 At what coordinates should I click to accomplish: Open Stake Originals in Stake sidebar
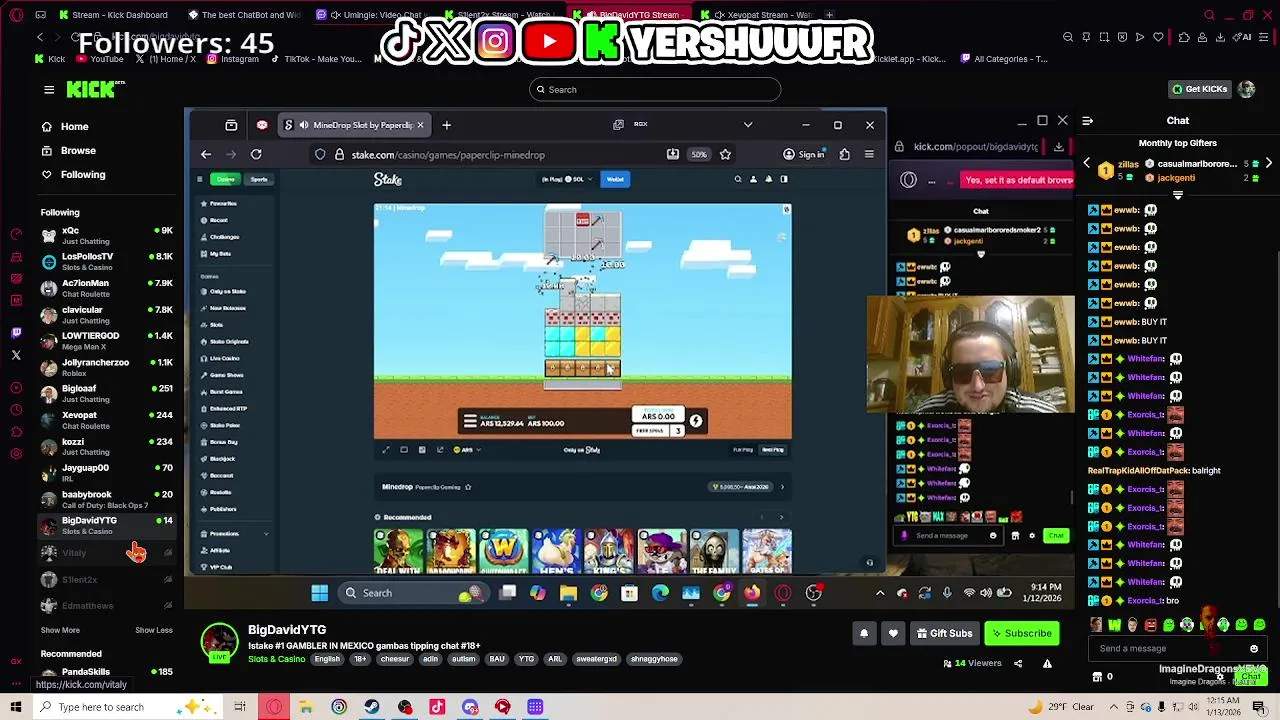click(229, 342)
